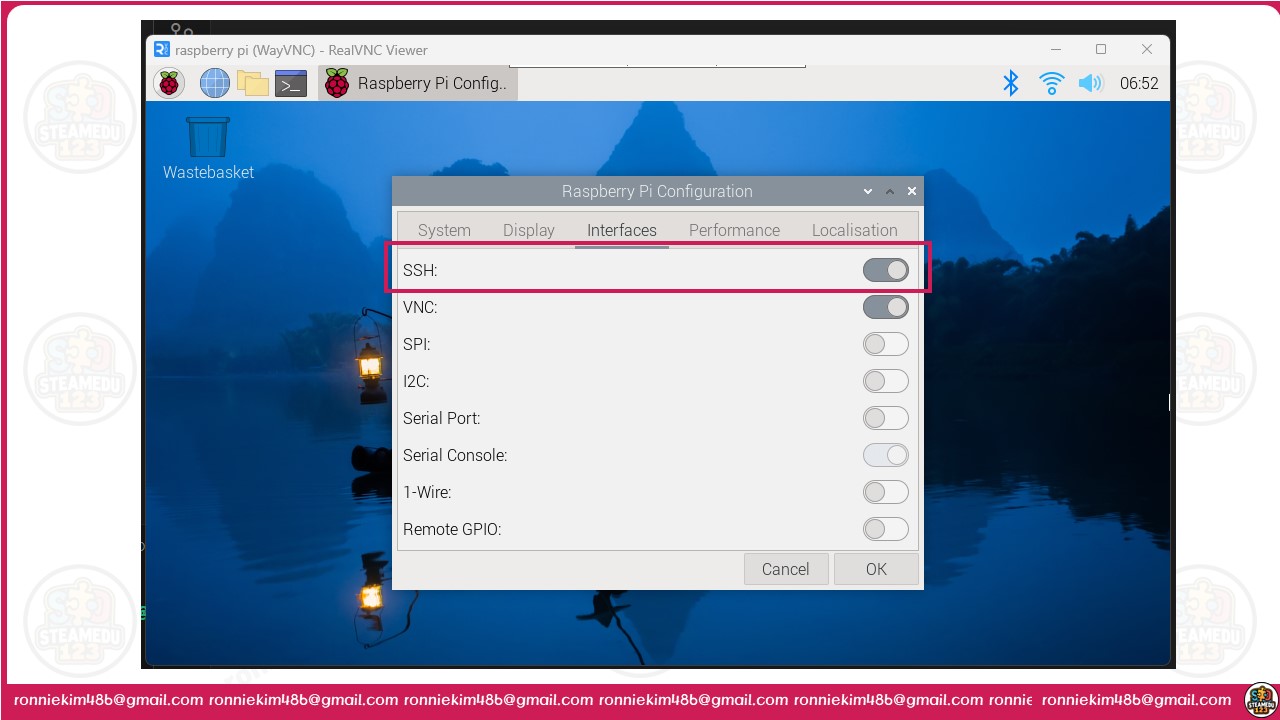Click the 06:52 clock in the panel
The height and width of the screenshot is (720, 1280).
[x=1139, y=84]
